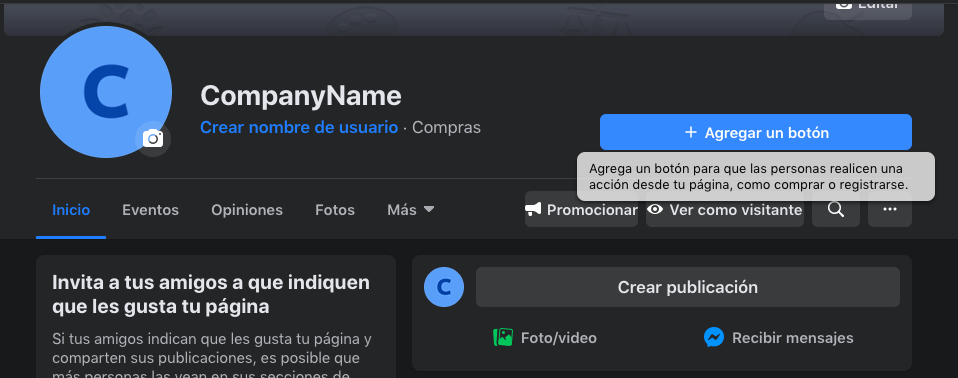958x378 pixels.
Task: Go to the Opiniones tab
Action: coord(247,210)
